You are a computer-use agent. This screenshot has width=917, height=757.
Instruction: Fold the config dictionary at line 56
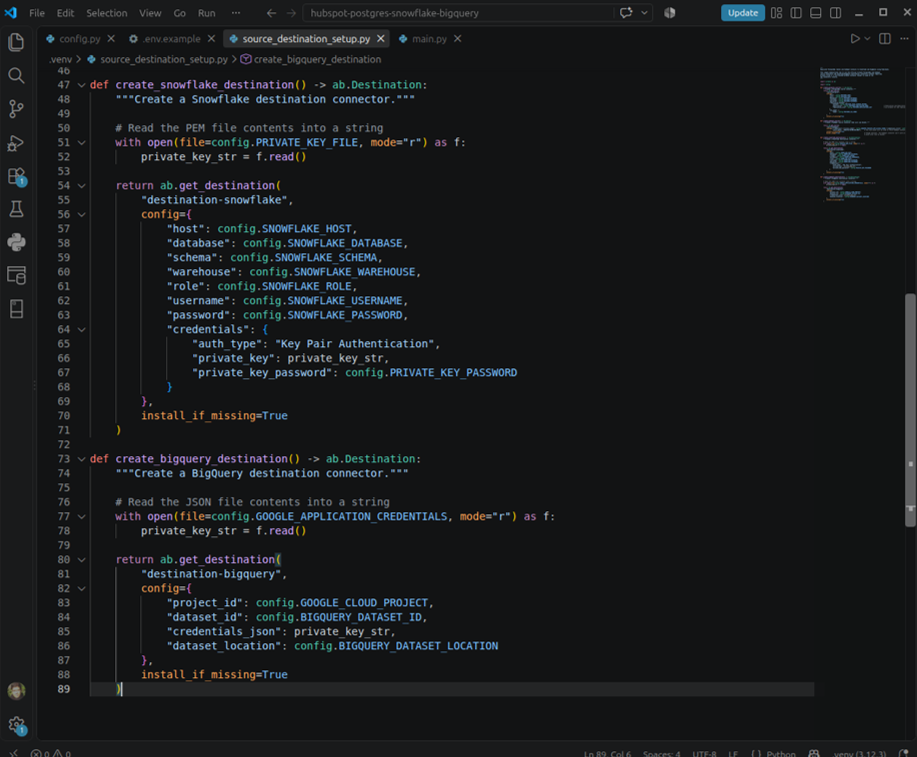[x=81, y=215]
